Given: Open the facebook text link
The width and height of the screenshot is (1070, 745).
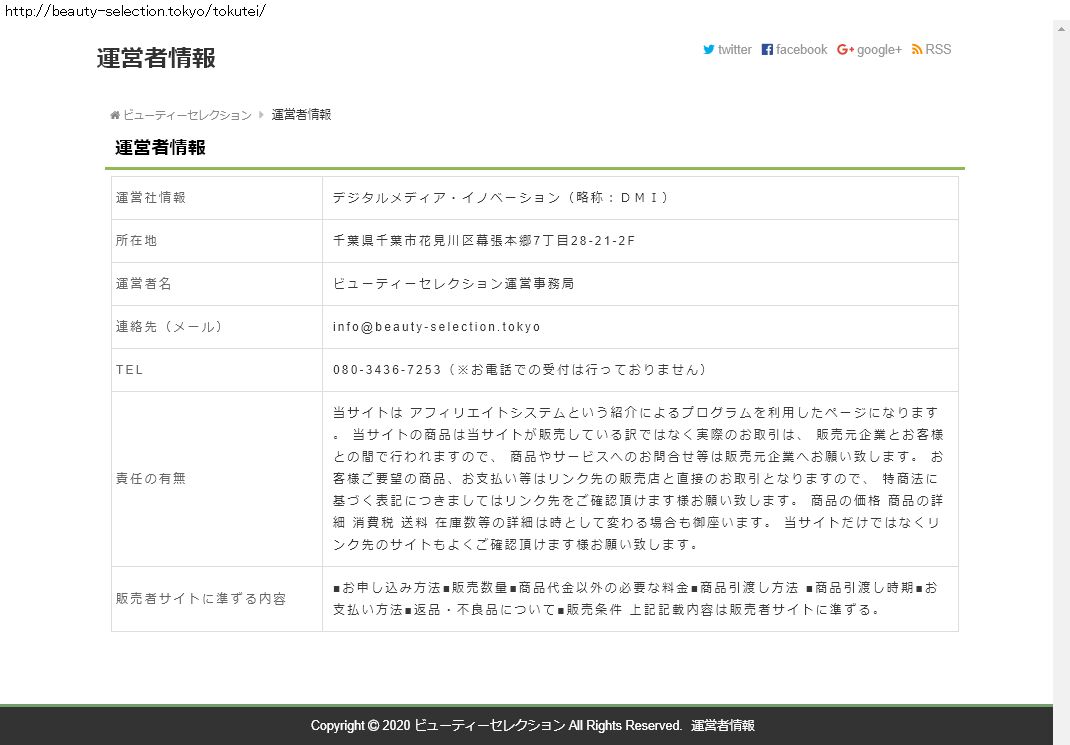Looking at the screenshot, I should pyautogui.click(x=801, y=49).
